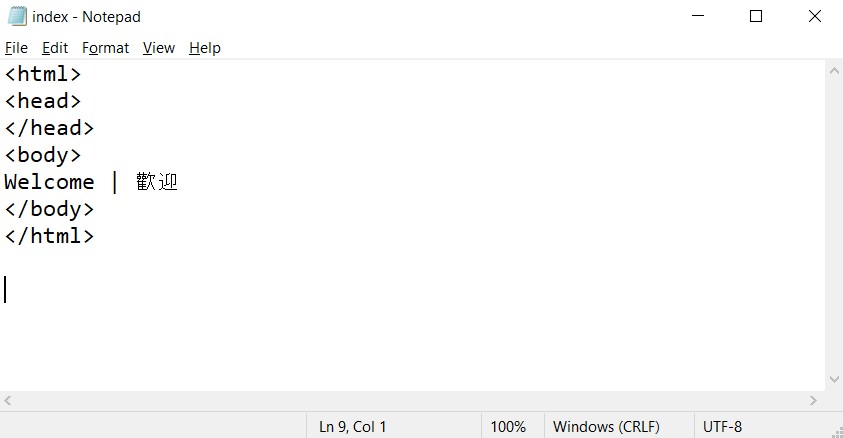The width and height of the screenshot is (843, 438).
Task: Click the horizontal scrollbar left arrow
Action: [x=8, y=401]
